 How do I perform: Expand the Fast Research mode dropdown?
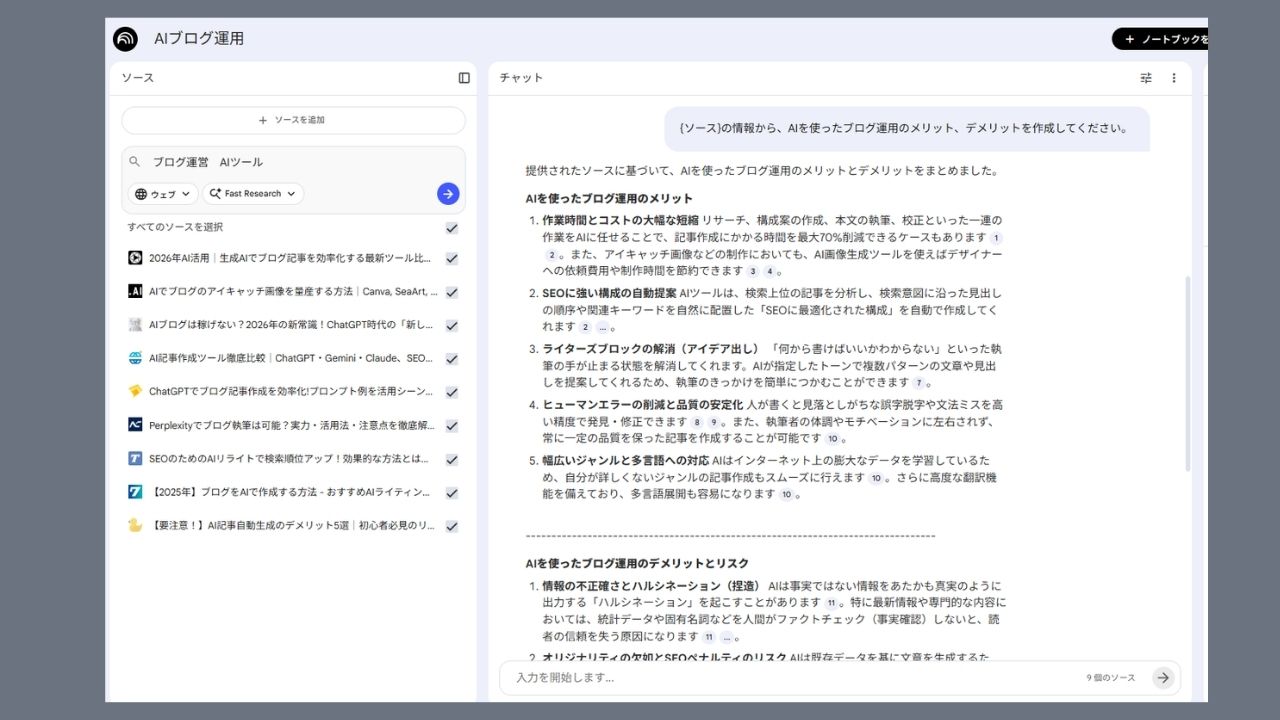coord(252,194)
